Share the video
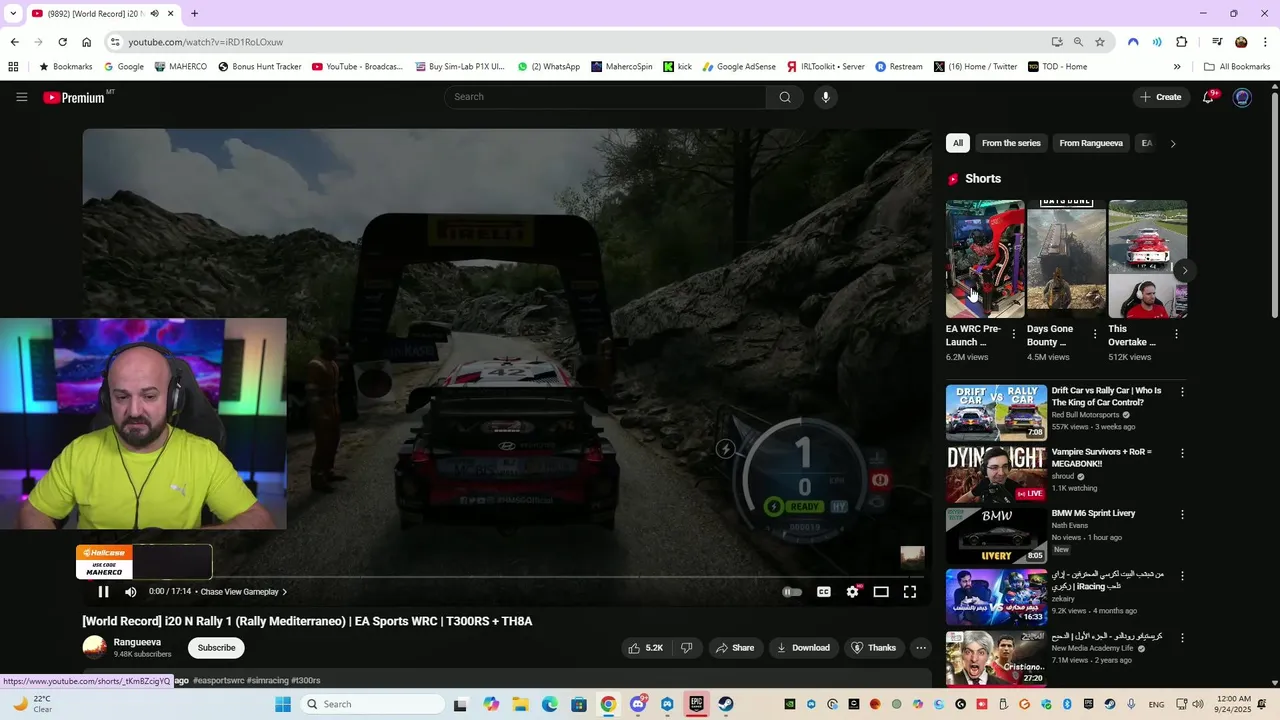This screenshot has width=1280, height=720. tap(735, 648)
